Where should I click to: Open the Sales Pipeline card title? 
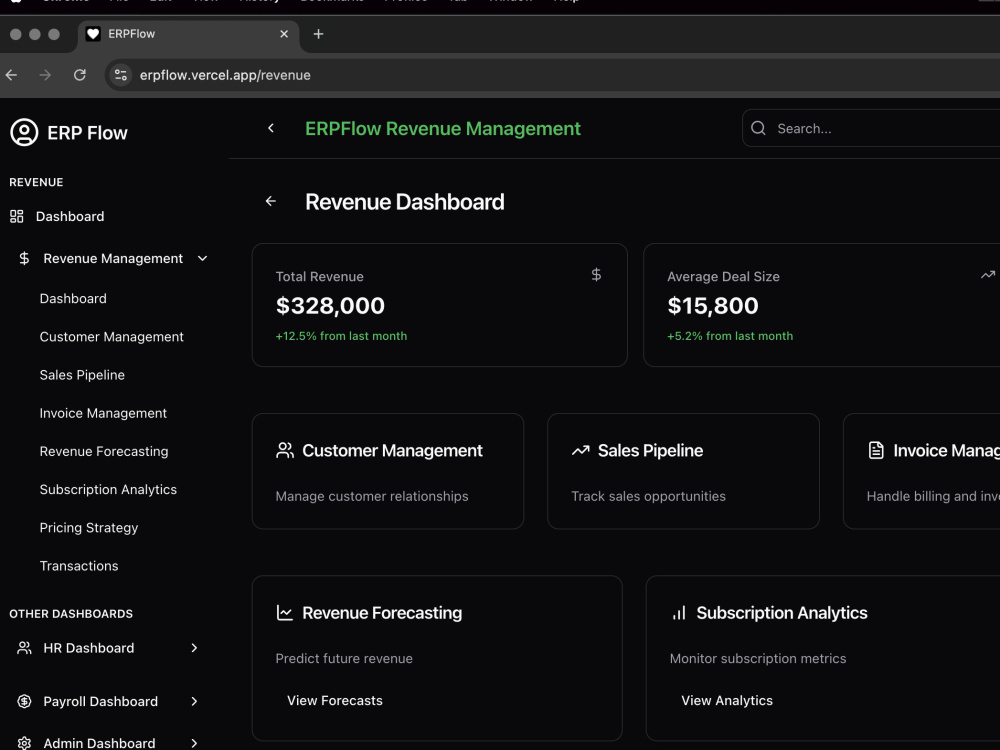click(651, 451)
